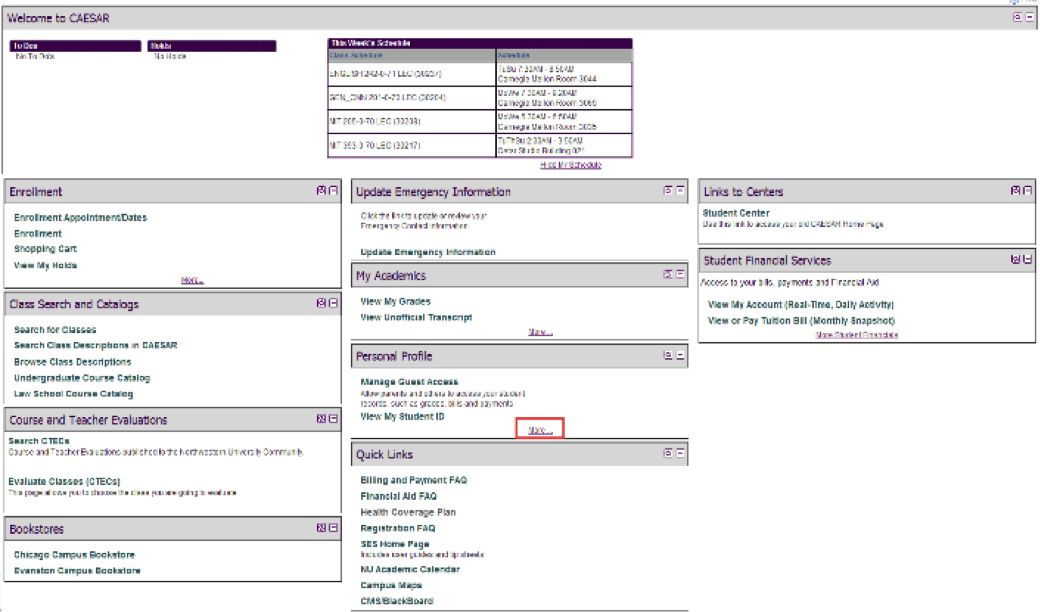Open Search for Classes link
The image size is (1040, 612).
tap(55, 330)
